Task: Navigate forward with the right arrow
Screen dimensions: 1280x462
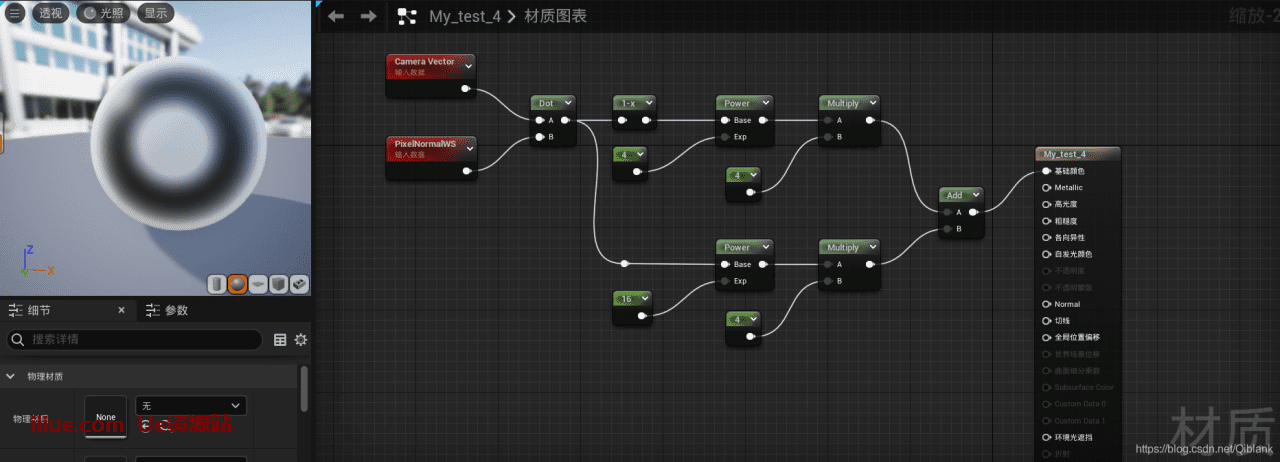Action: click(x=368, y=16)
